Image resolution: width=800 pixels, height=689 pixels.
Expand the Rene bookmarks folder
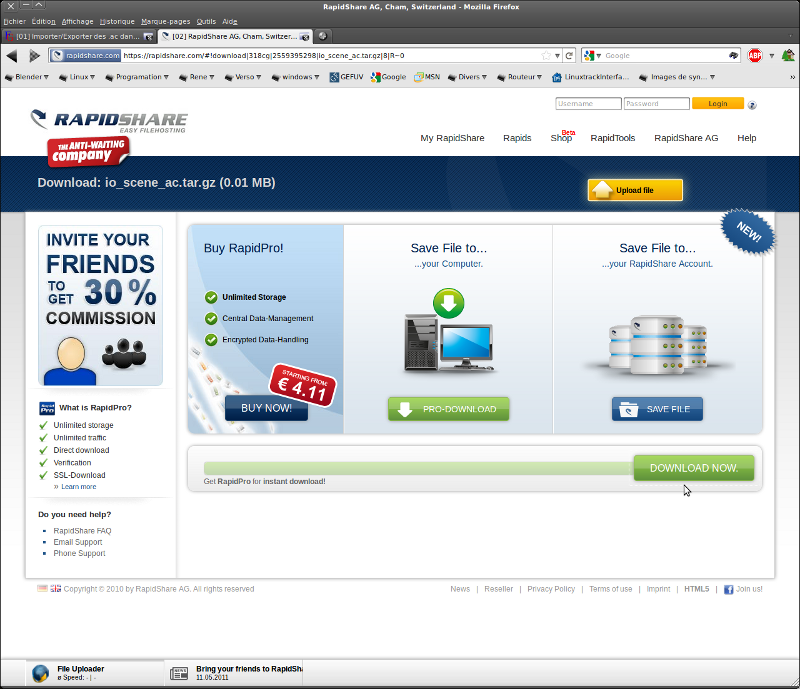pyautogui.click(x=196, y=77)
